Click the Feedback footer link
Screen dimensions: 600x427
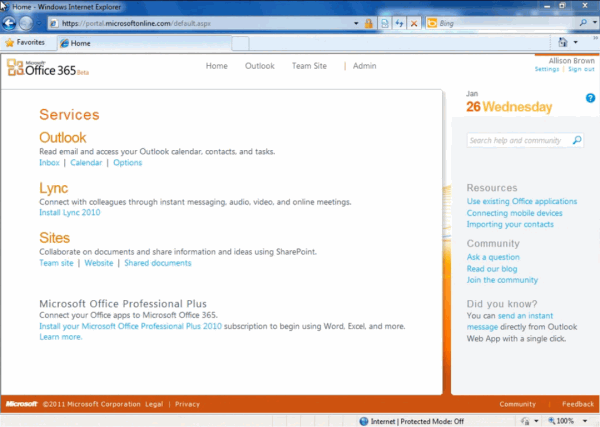578,404
